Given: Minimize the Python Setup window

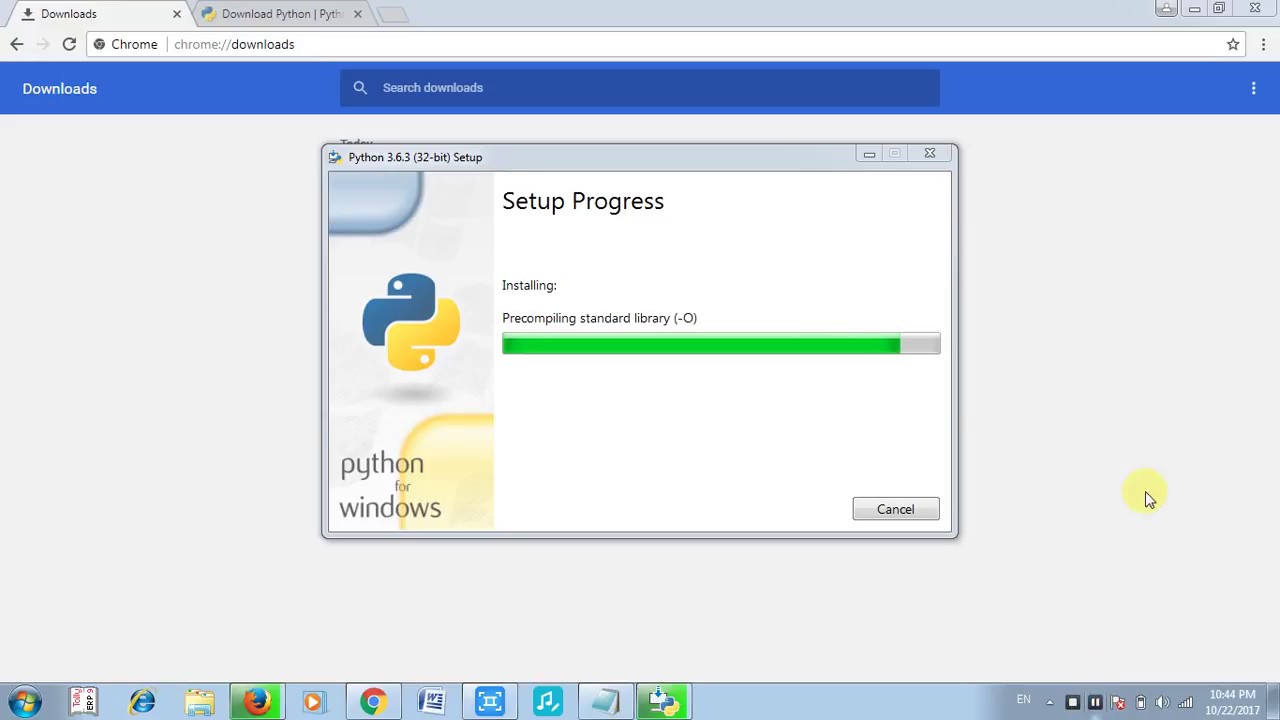Looking at the screenshot, I should tap(869, 154).
